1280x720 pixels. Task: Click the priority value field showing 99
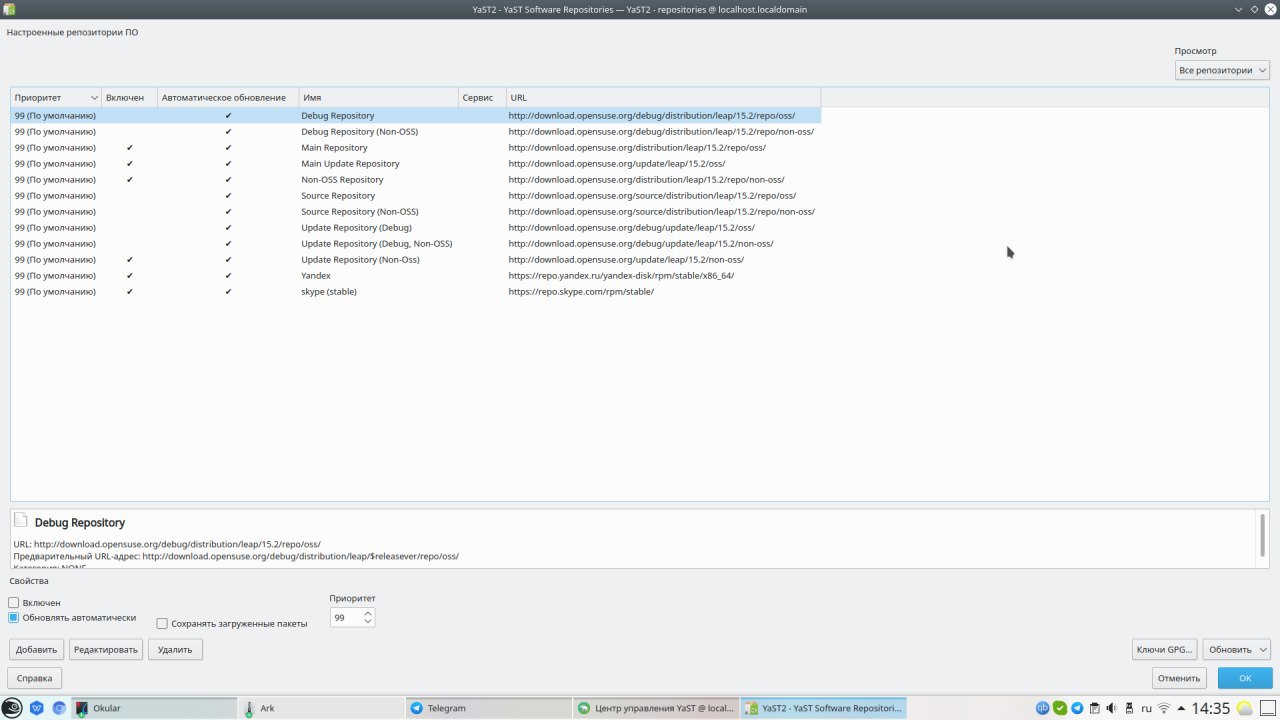tap(346, 618)
